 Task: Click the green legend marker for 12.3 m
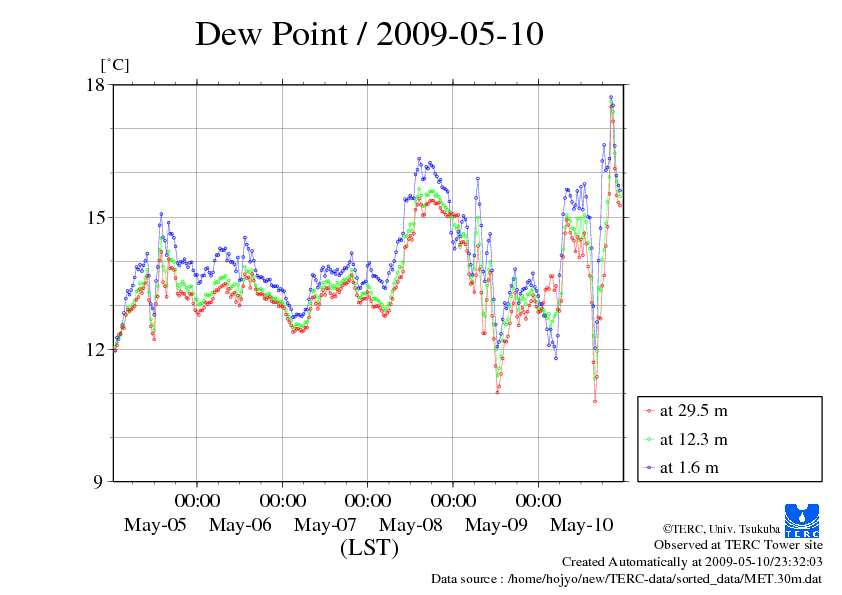pyautogui.click(x=650, y=440)
